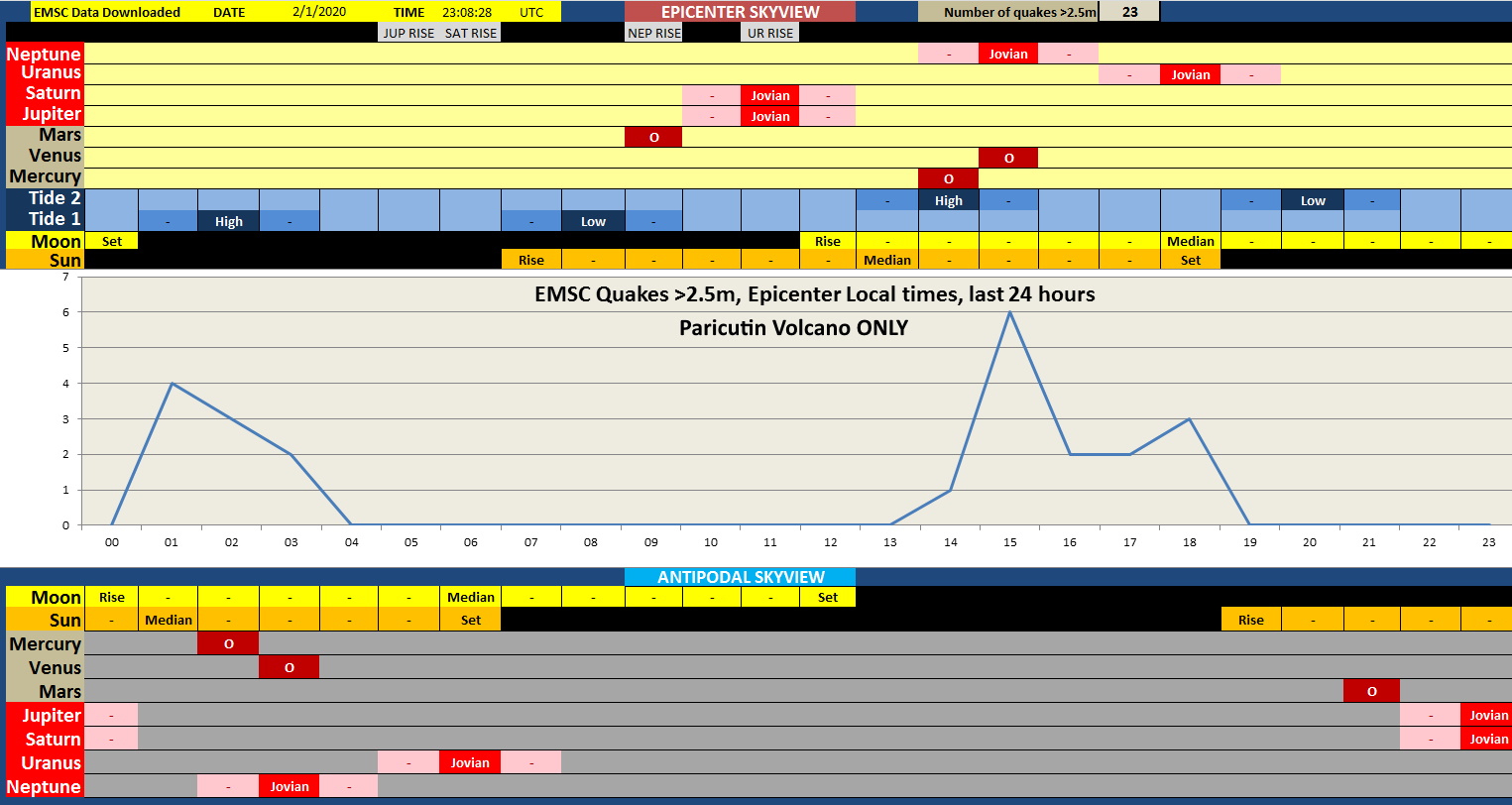Click Jovian cell in Epicenter Neptune row
The height and width of the screenshot is (805, 1512).
(x=1008, y=54)
